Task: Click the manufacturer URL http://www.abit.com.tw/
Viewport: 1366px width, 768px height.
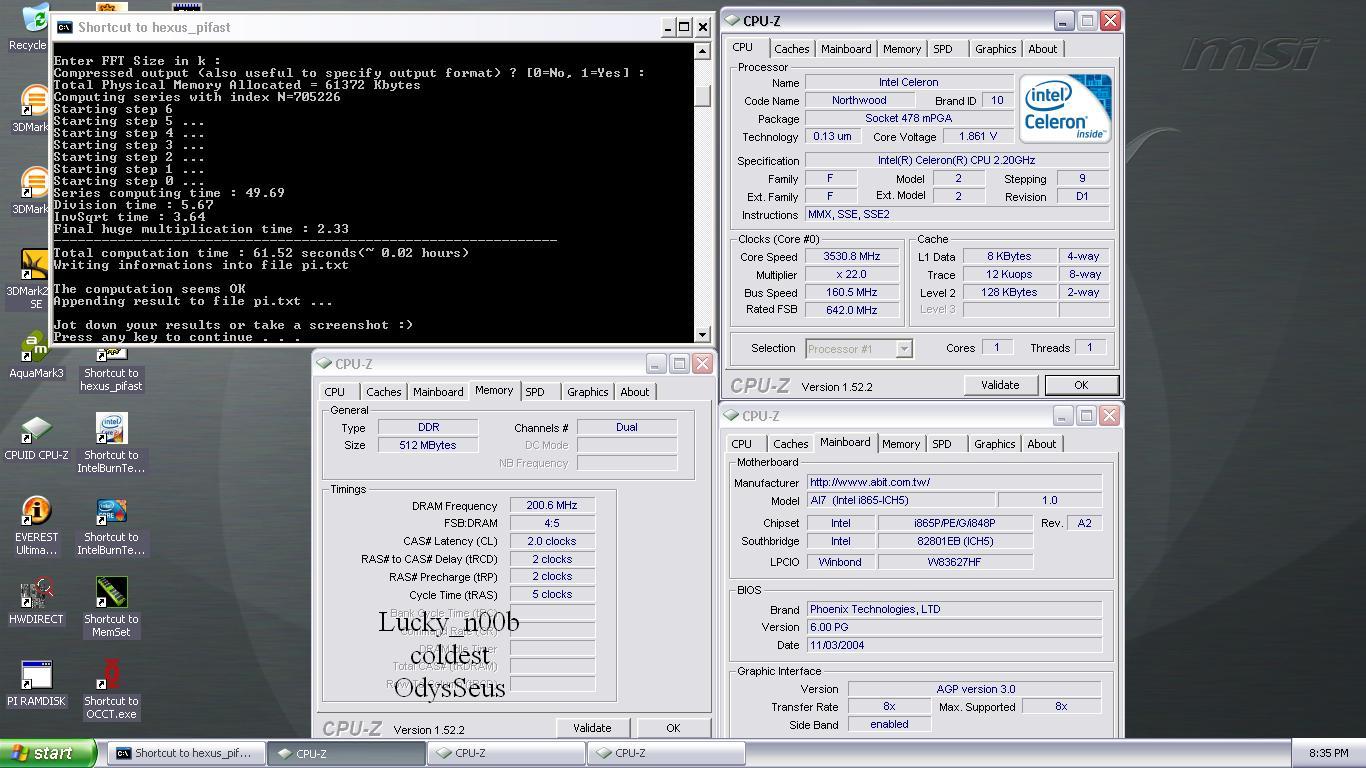Action: point(954,482)
